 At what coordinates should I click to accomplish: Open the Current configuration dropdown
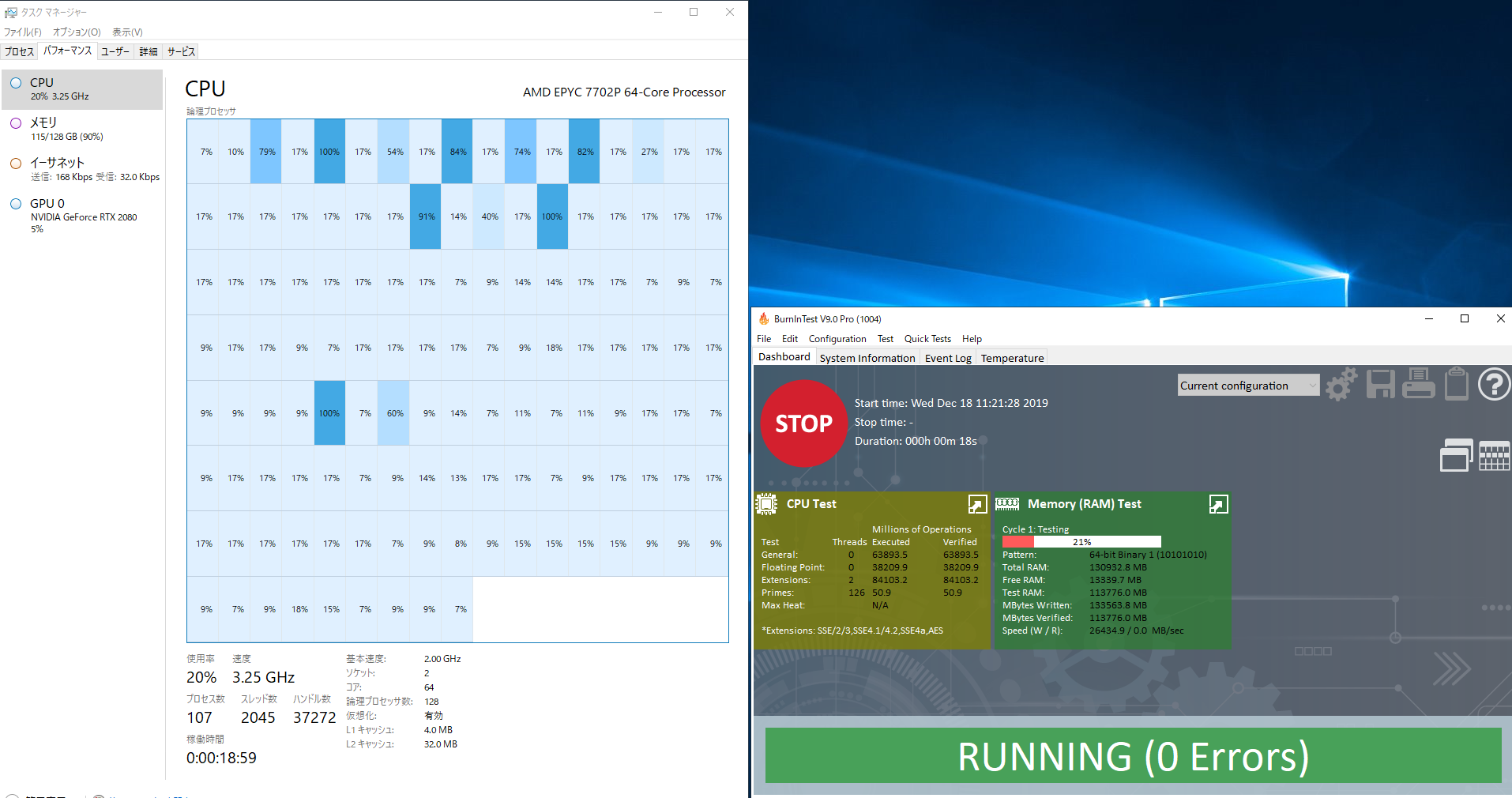[x=1248, y=386]
